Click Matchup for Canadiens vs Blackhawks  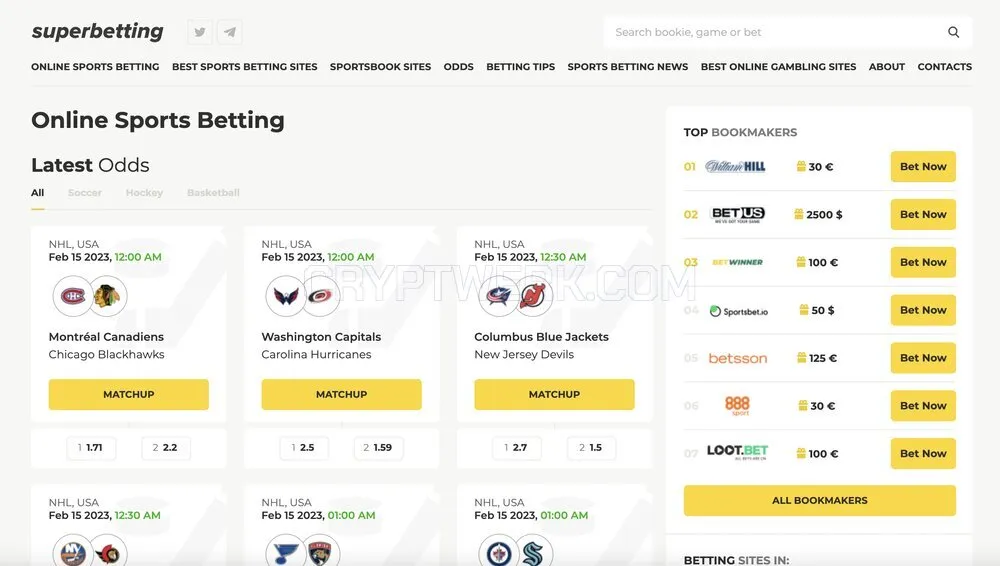tap(129, 394)
